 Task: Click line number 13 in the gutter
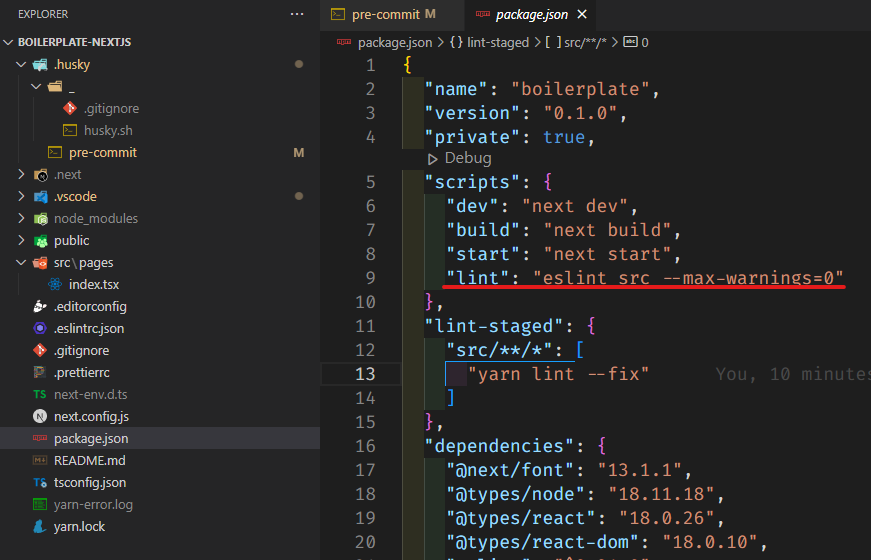365,373
